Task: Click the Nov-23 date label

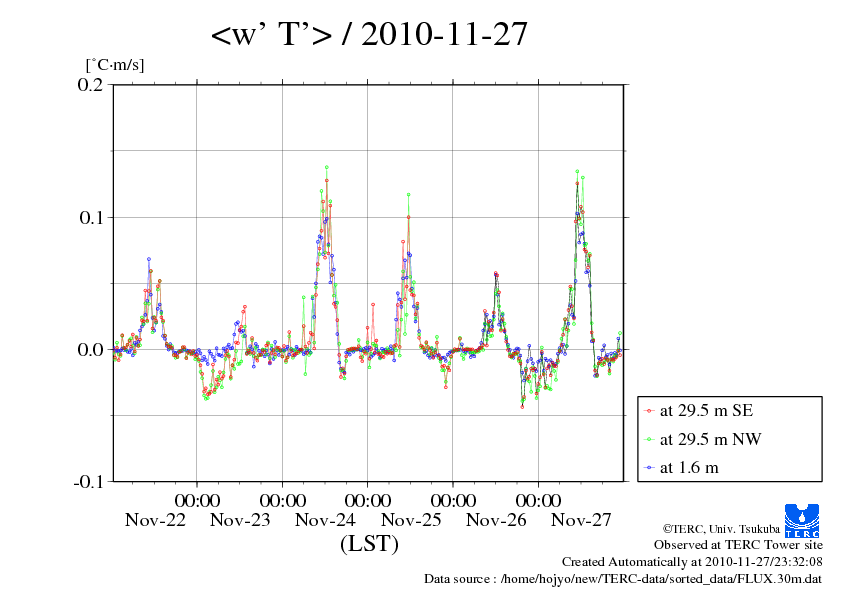Action: tap(240, 520)
